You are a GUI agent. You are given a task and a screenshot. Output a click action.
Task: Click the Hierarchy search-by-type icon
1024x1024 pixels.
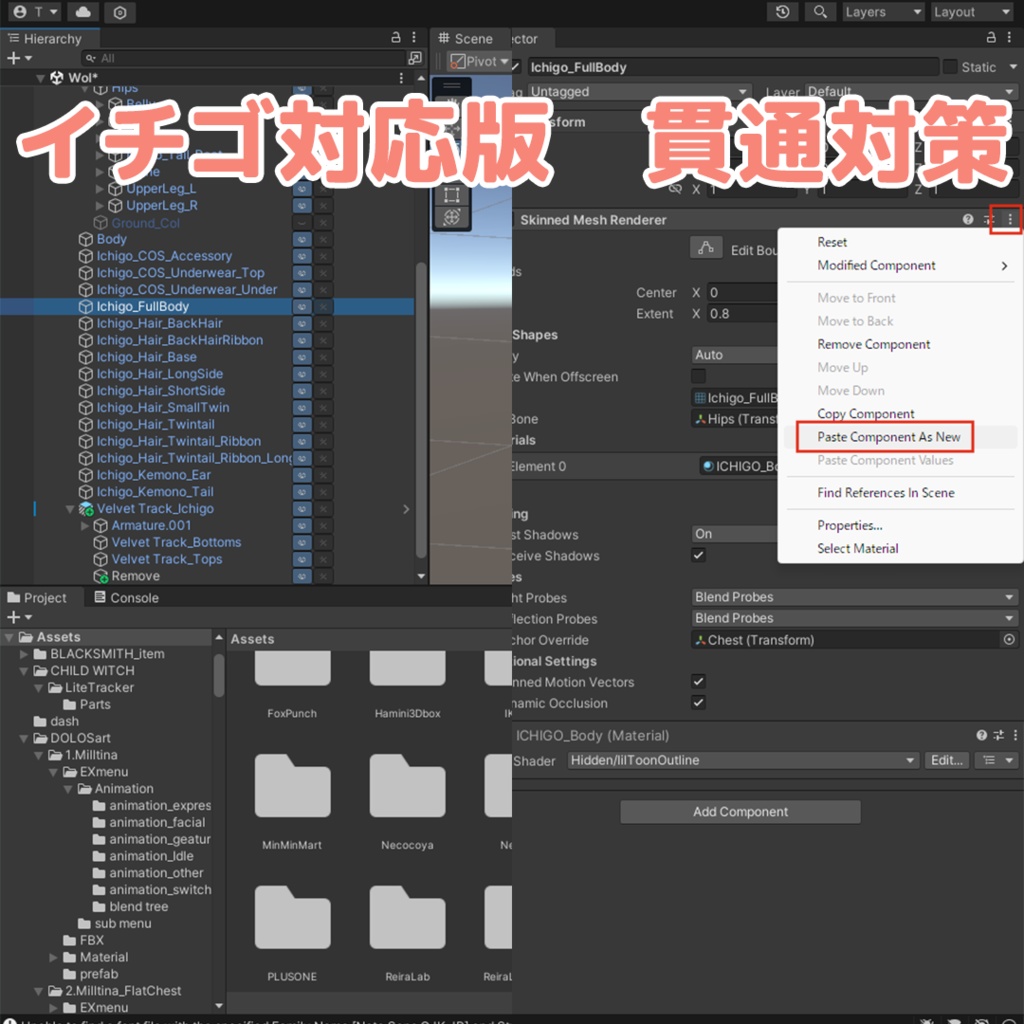415,58
